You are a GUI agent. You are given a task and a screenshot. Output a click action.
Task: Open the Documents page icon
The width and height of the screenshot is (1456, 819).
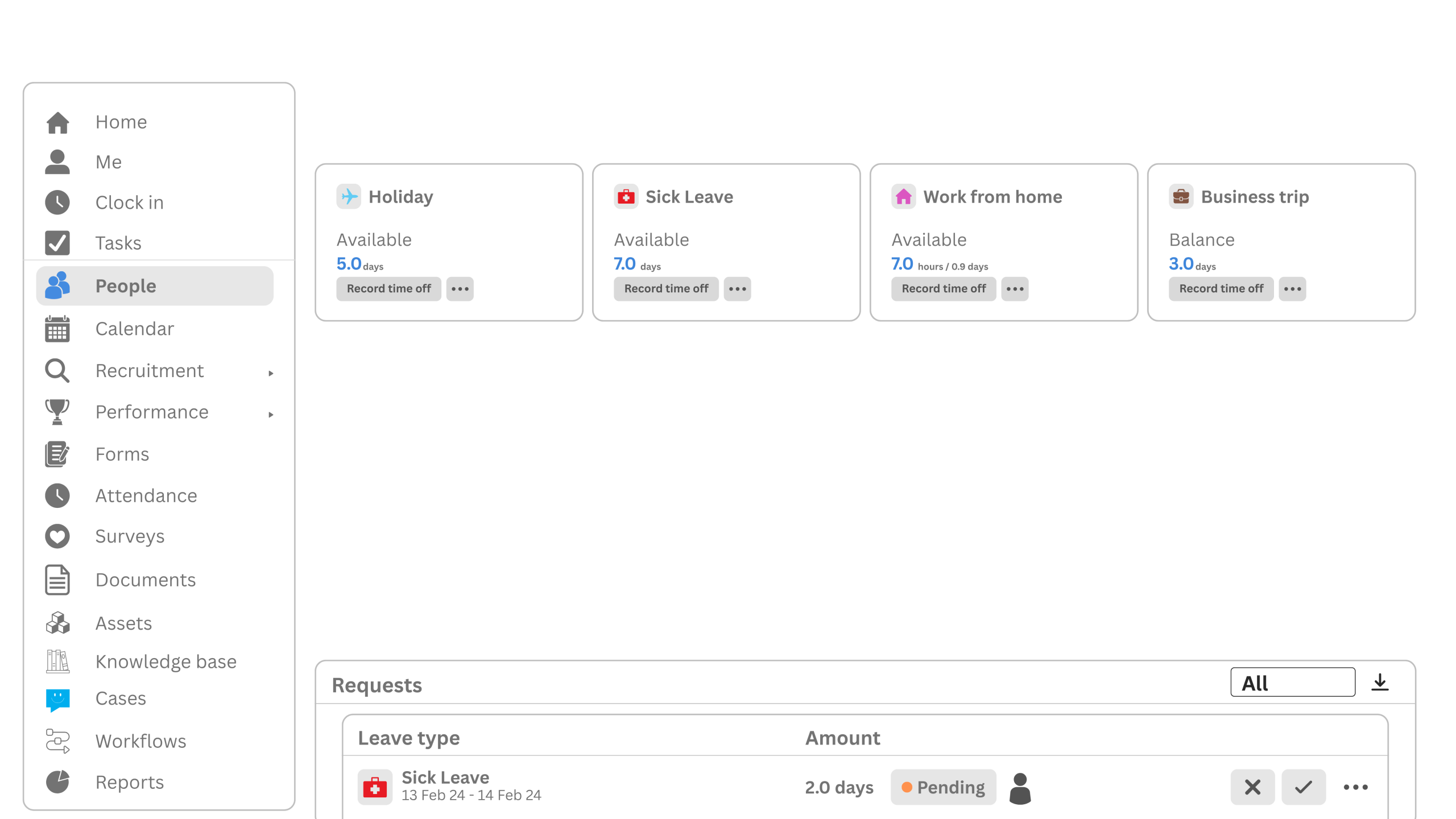(57, 580)
